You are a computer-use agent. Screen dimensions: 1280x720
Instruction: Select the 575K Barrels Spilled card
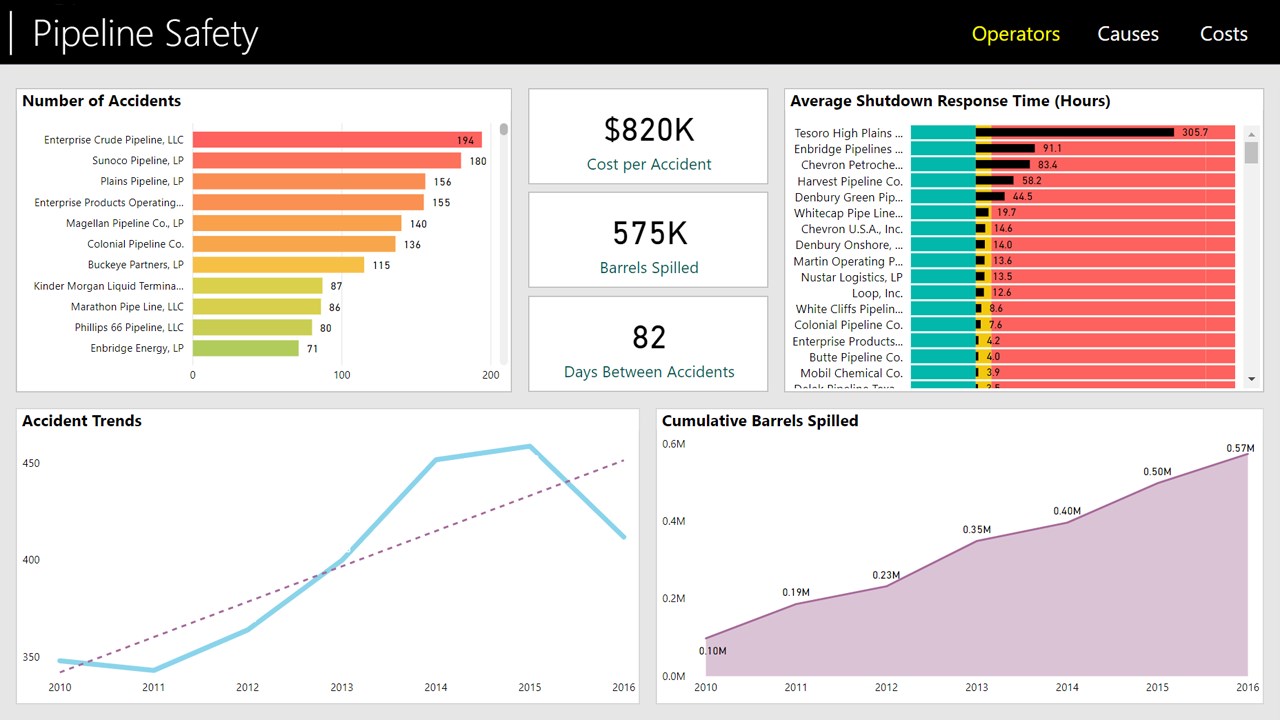pyautogui.click(x=648, y=240)
